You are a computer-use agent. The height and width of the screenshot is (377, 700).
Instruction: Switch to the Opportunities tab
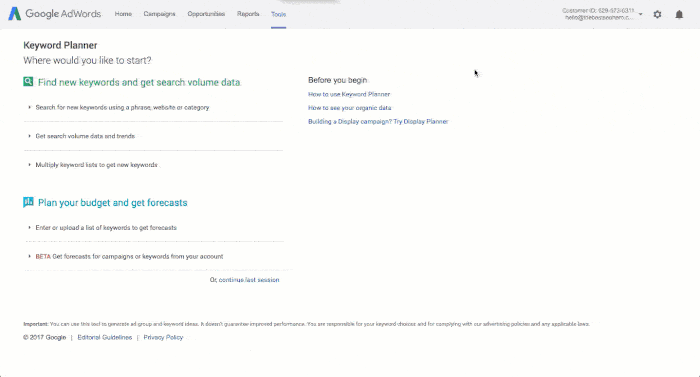click(x=206, y=14)
